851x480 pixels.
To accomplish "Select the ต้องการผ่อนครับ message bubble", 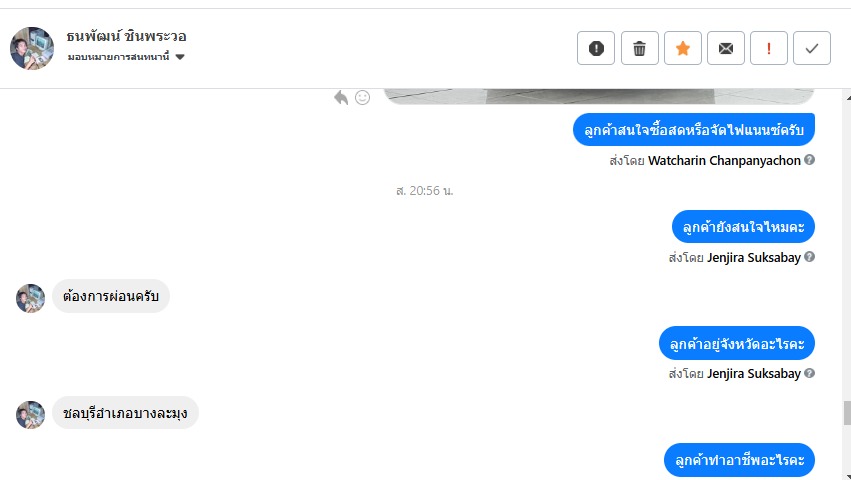I will 111,296.
